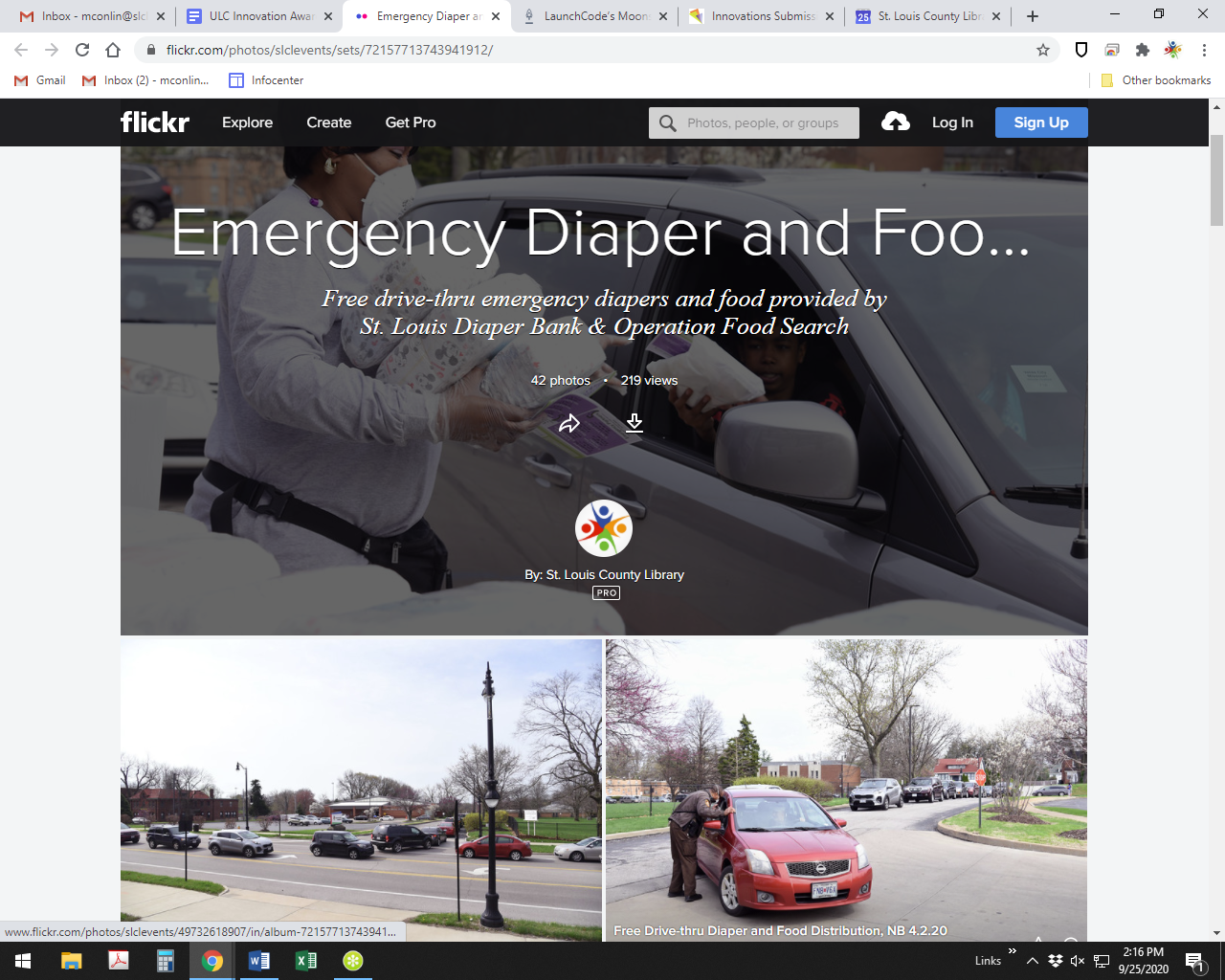
Task: Switch to the LaunchCode's Moonshot tab
Action: tap(593, 16)
